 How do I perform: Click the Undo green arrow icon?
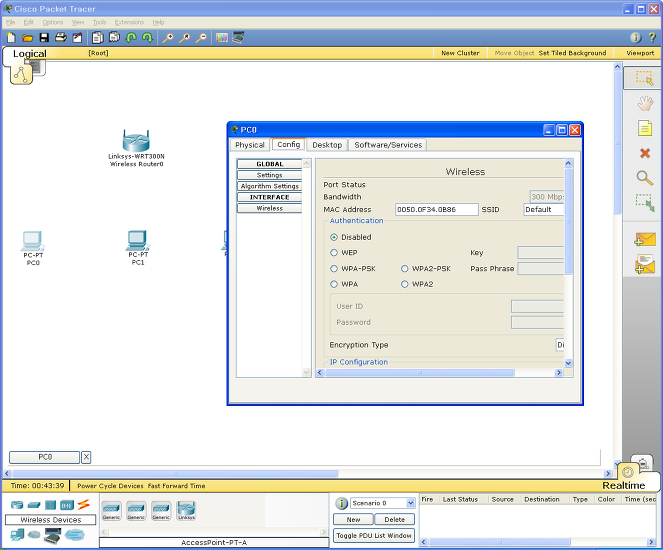131,38
